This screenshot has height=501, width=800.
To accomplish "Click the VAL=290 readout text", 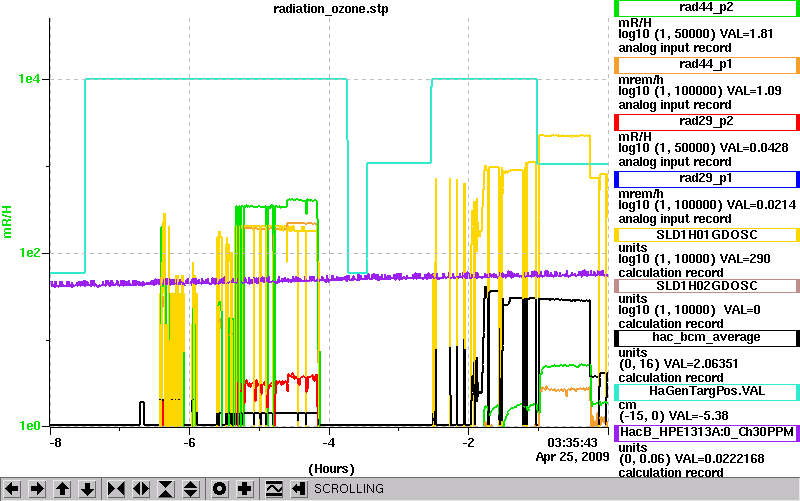I will [746, 259].
